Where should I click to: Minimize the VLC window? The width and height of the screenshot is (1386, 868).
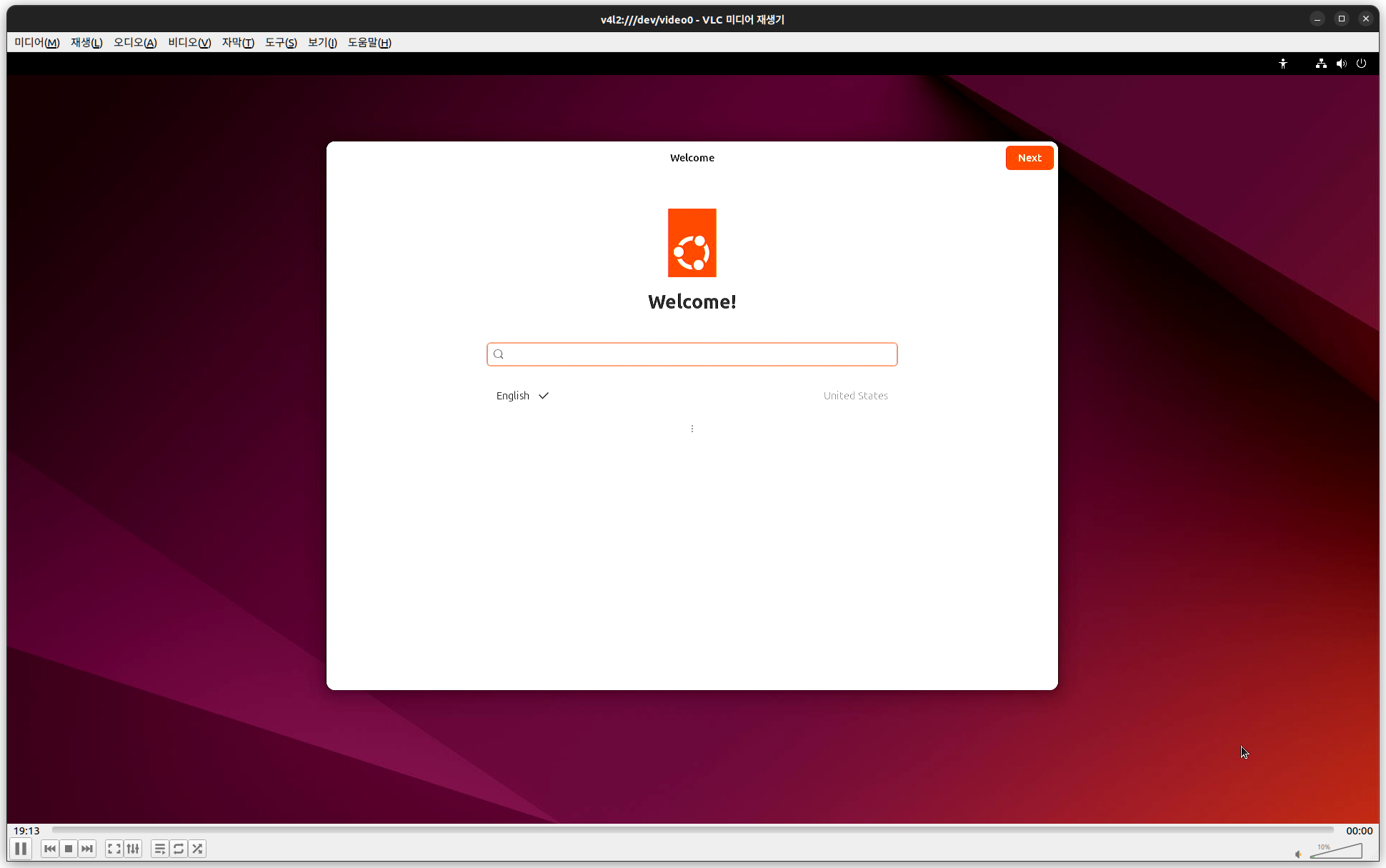point(1317,19)
